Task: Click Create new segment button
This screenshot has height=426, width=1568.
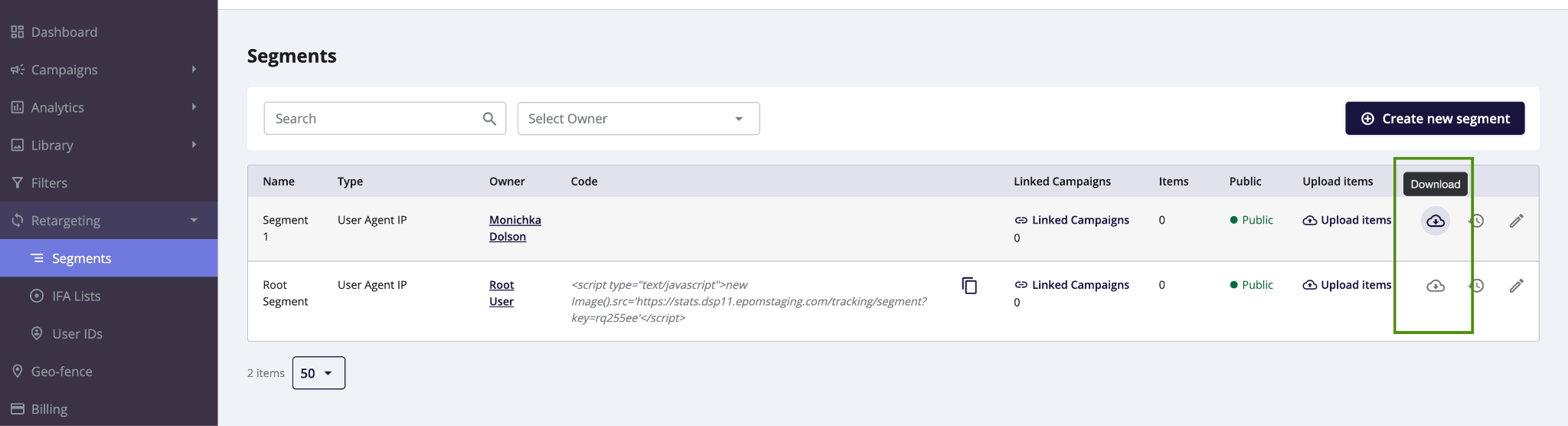Action: click(x=1435, y=119)
